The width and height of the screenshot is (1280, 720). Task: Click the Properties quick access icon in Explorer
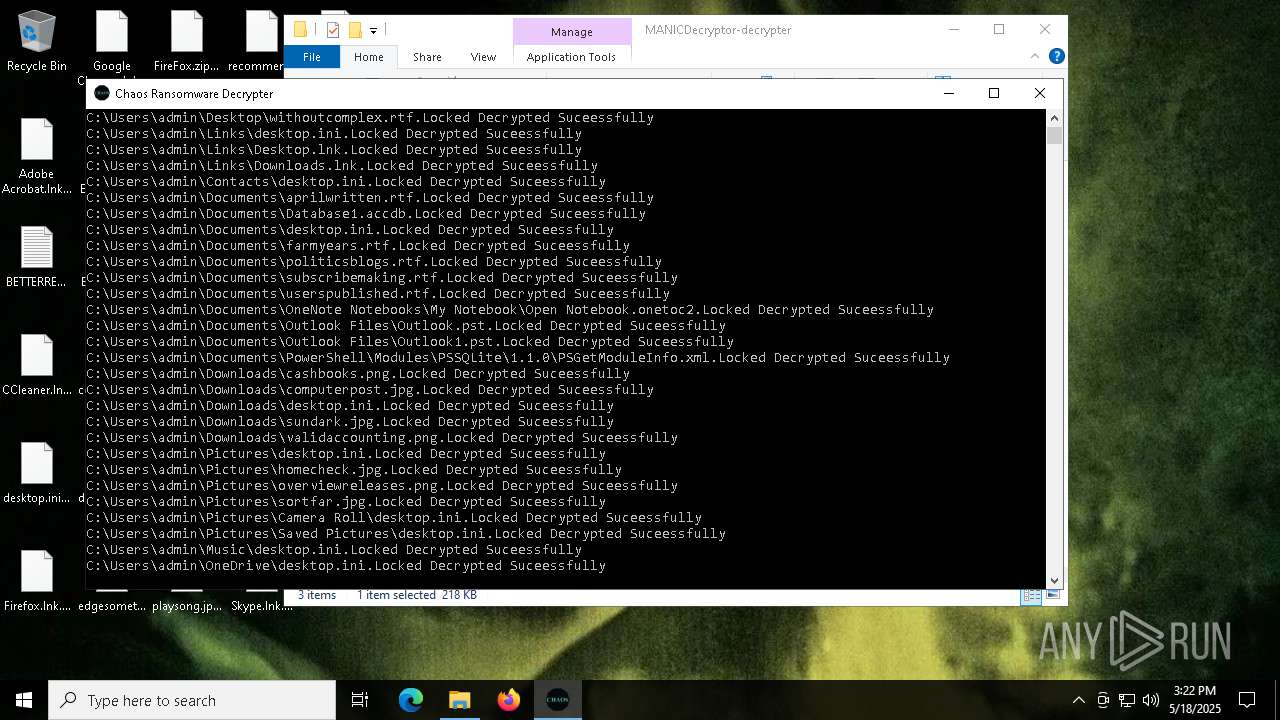click(333, 30)
